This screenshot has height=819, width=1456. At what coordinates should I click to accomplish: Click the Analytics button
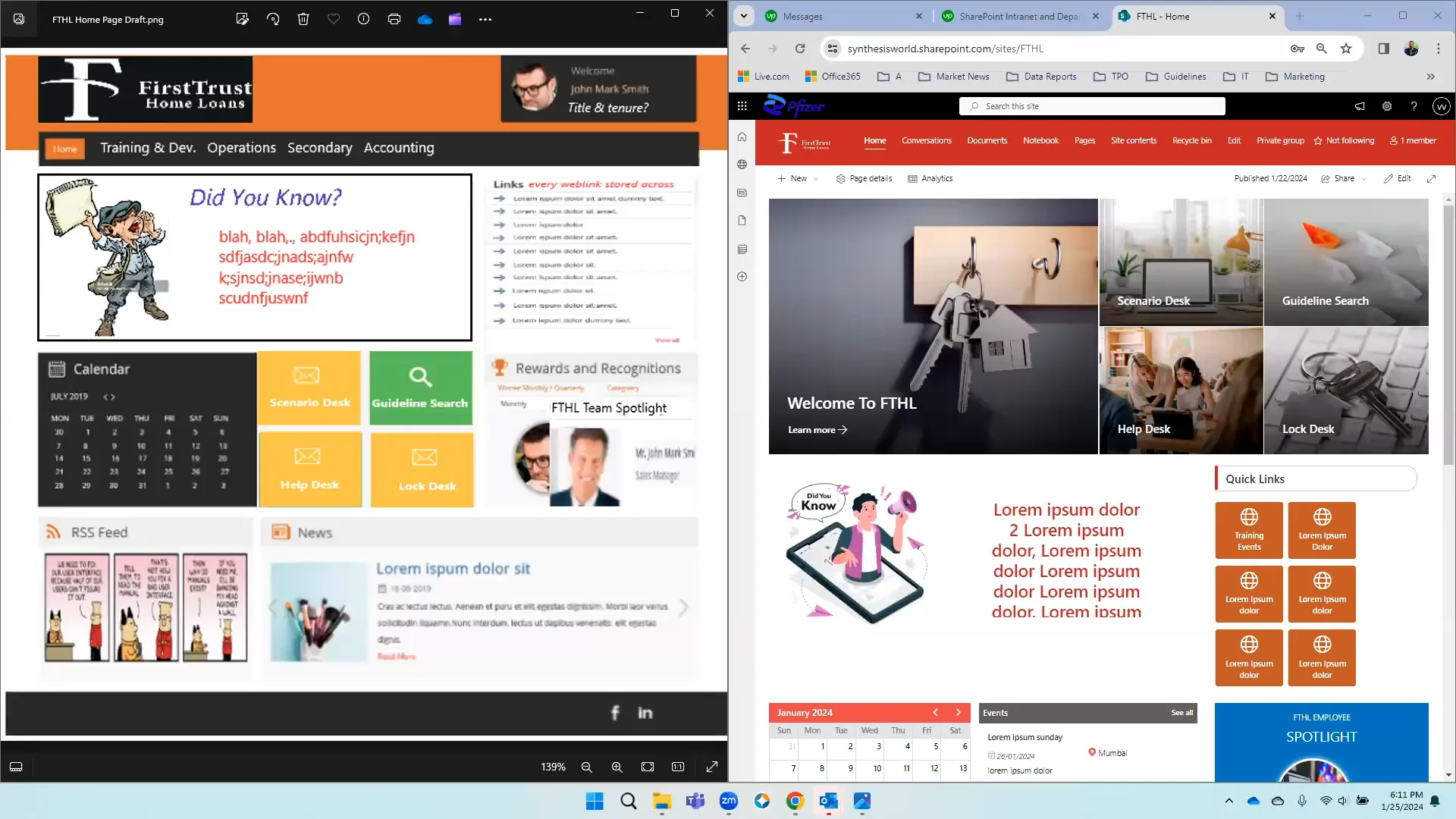[x=930, y=179]
